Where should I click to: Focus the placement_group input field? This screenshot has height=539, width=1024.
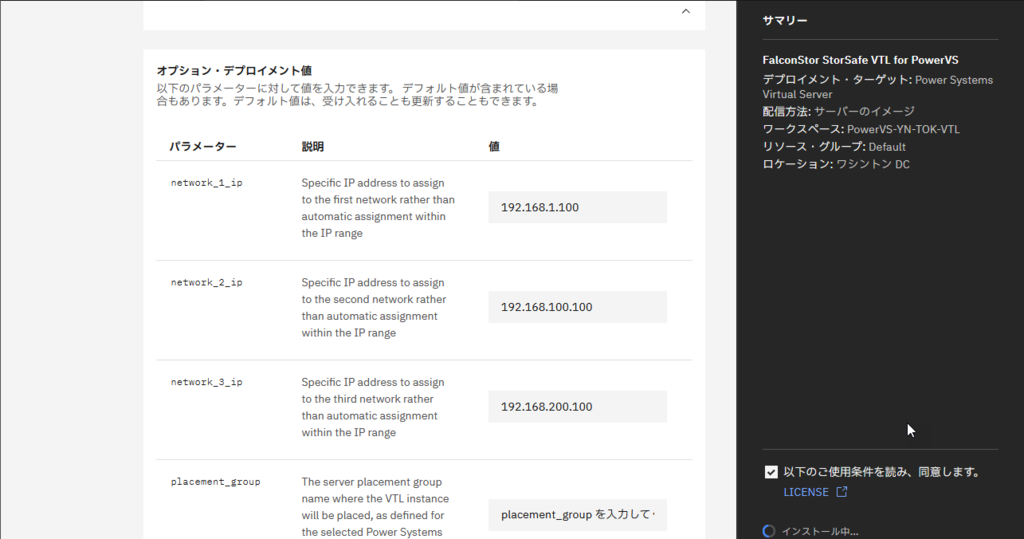[577, 515]
